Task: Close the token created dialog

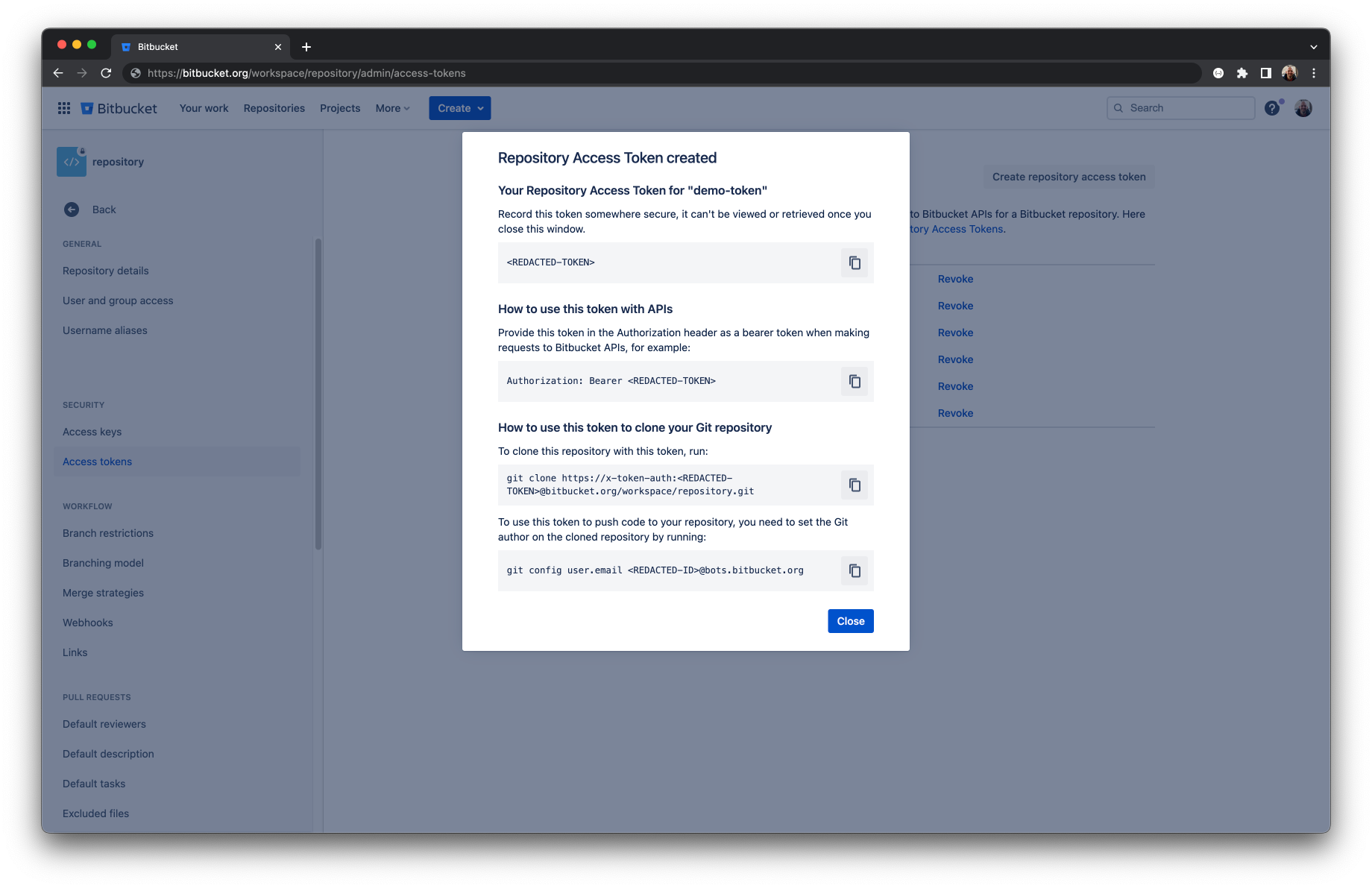Action: point(850,621)
